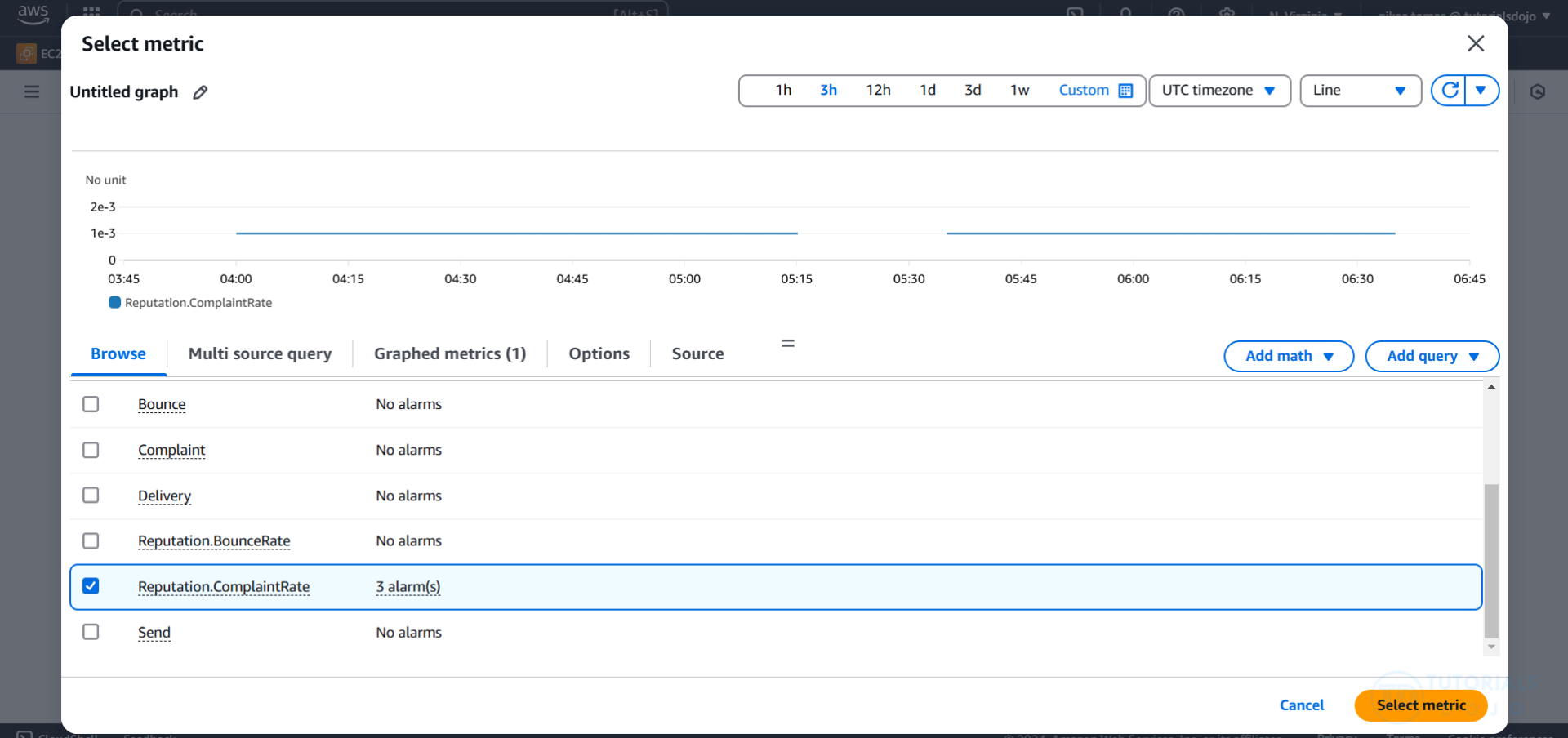Click 'No alarms' text in Send row
Viewport: 1568px width, 738px height.
click(x=408, y=632)
